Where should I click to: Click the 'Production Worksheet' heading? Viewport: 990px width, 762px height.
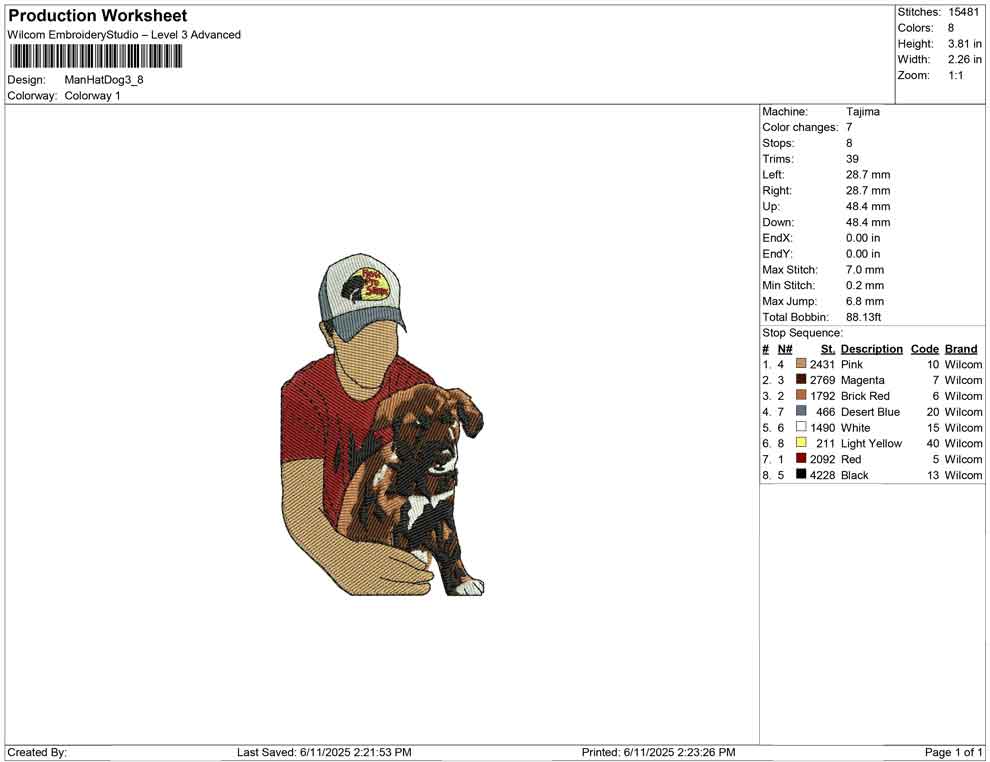(98, 16)
